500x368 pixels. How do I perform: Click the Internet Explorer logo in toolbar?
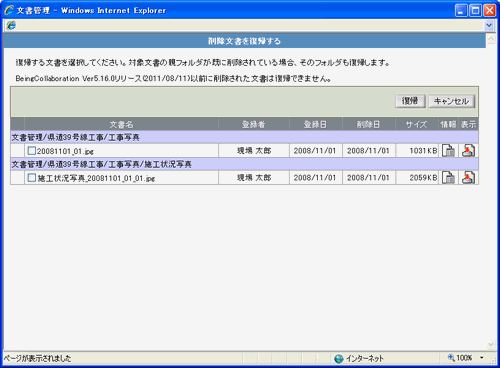(x=11, y=25)
